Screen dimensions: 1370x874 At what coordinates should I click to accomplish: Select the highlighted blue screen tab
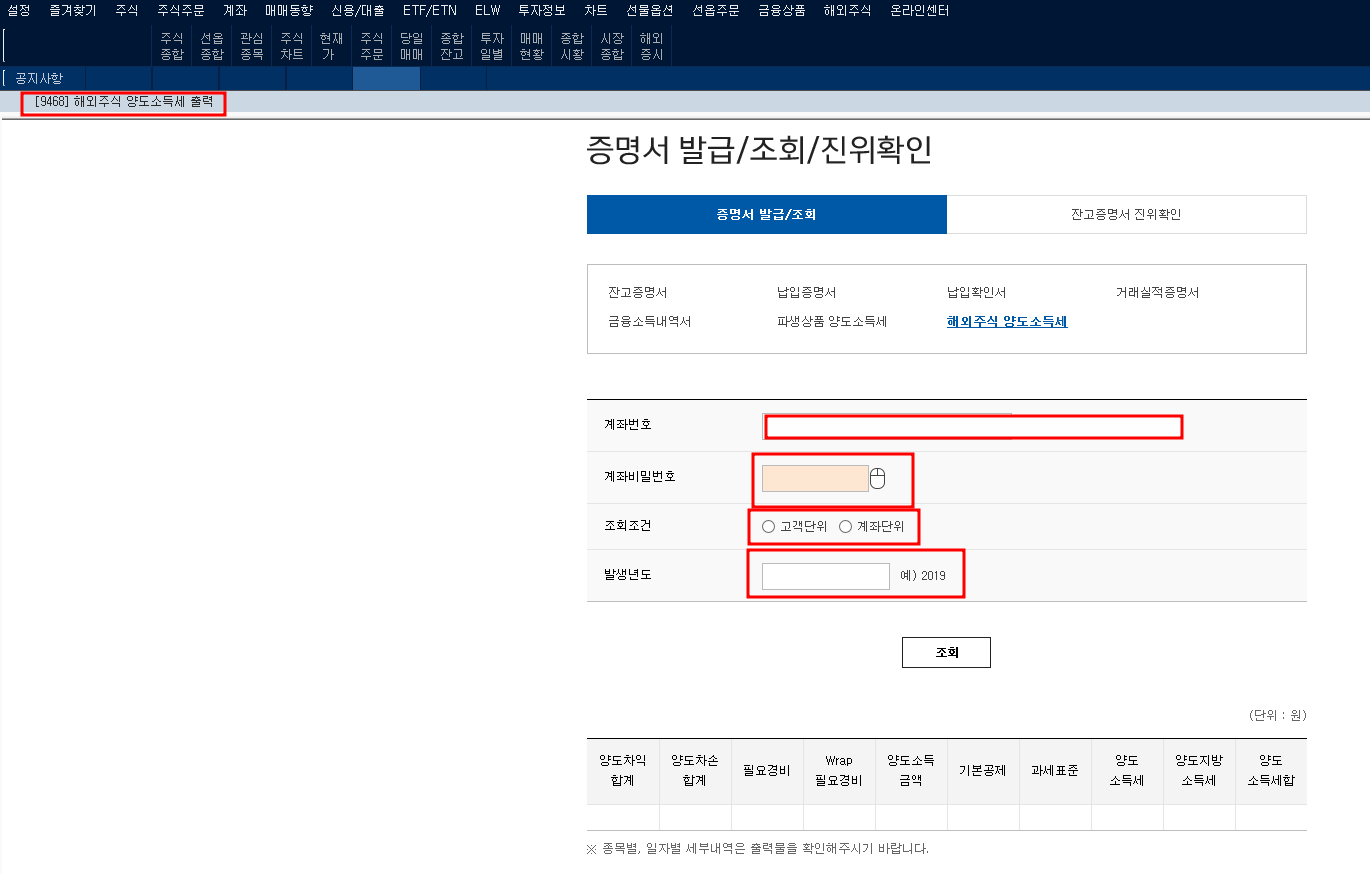[x=386, y=78]
